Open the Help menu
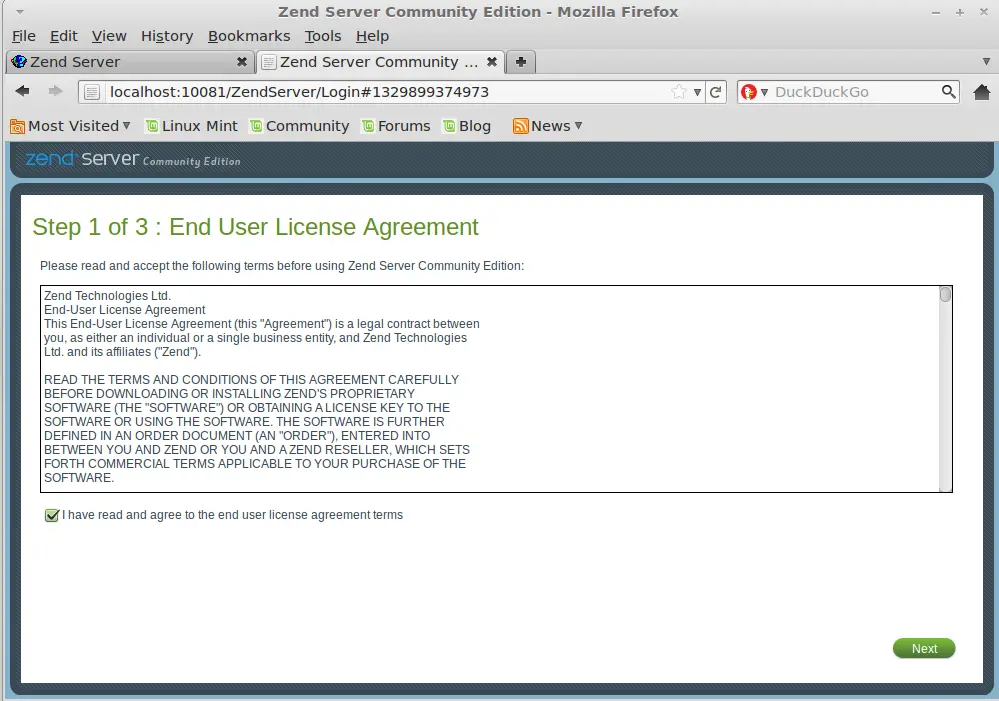 click(x=372, y=36)
